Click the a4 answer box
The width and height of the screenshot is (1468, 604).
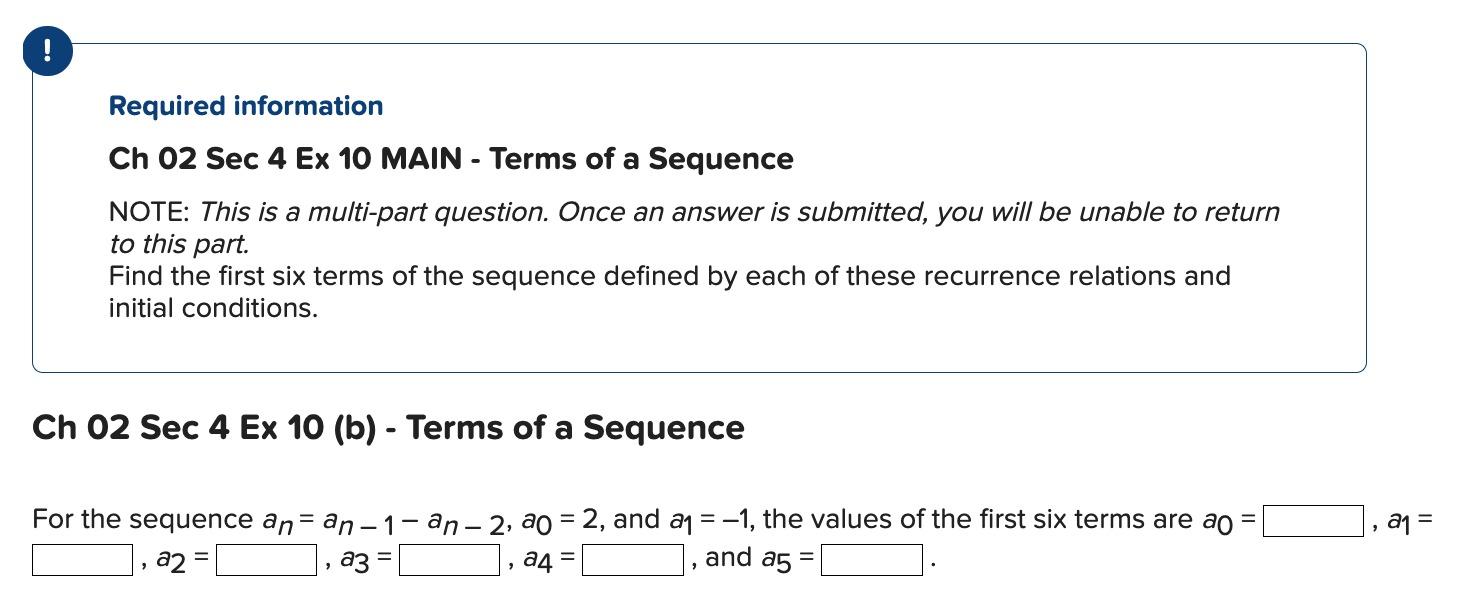pos(633,558)
